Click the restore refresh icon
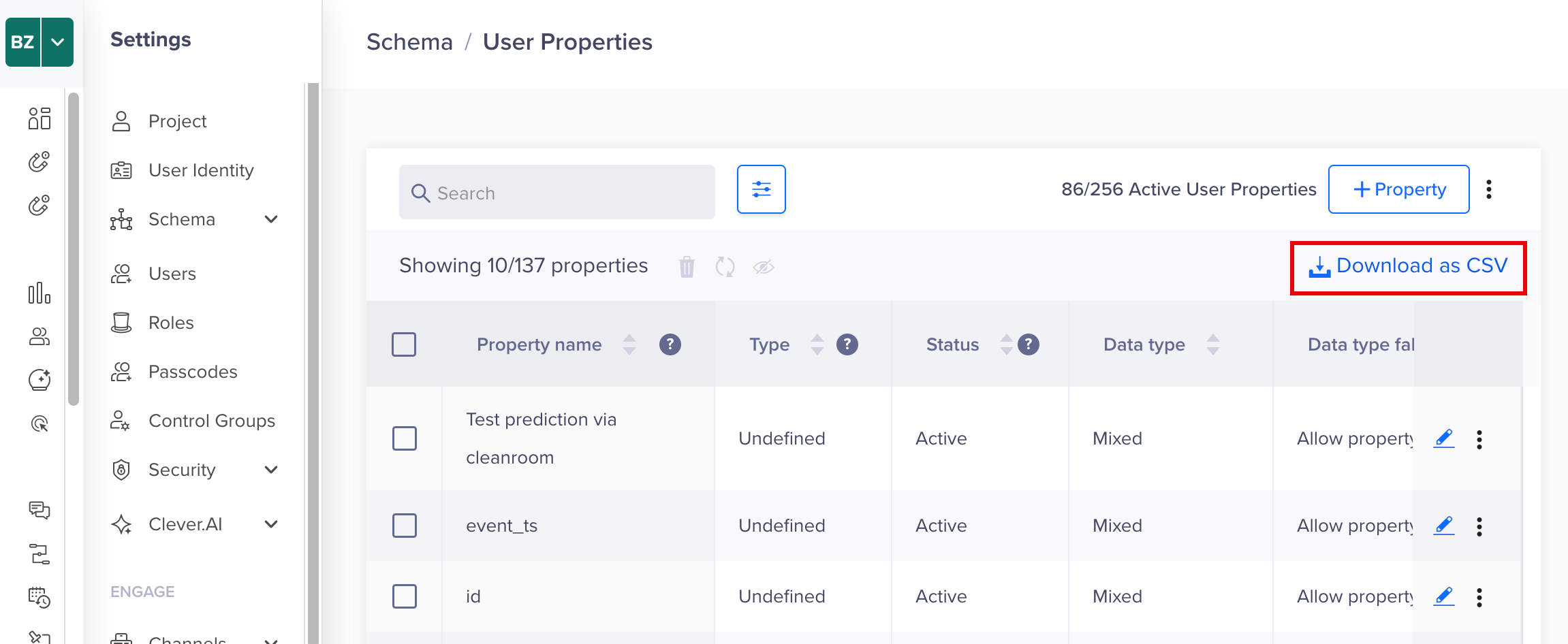1568x644 pixels. [x=725, y=267]
